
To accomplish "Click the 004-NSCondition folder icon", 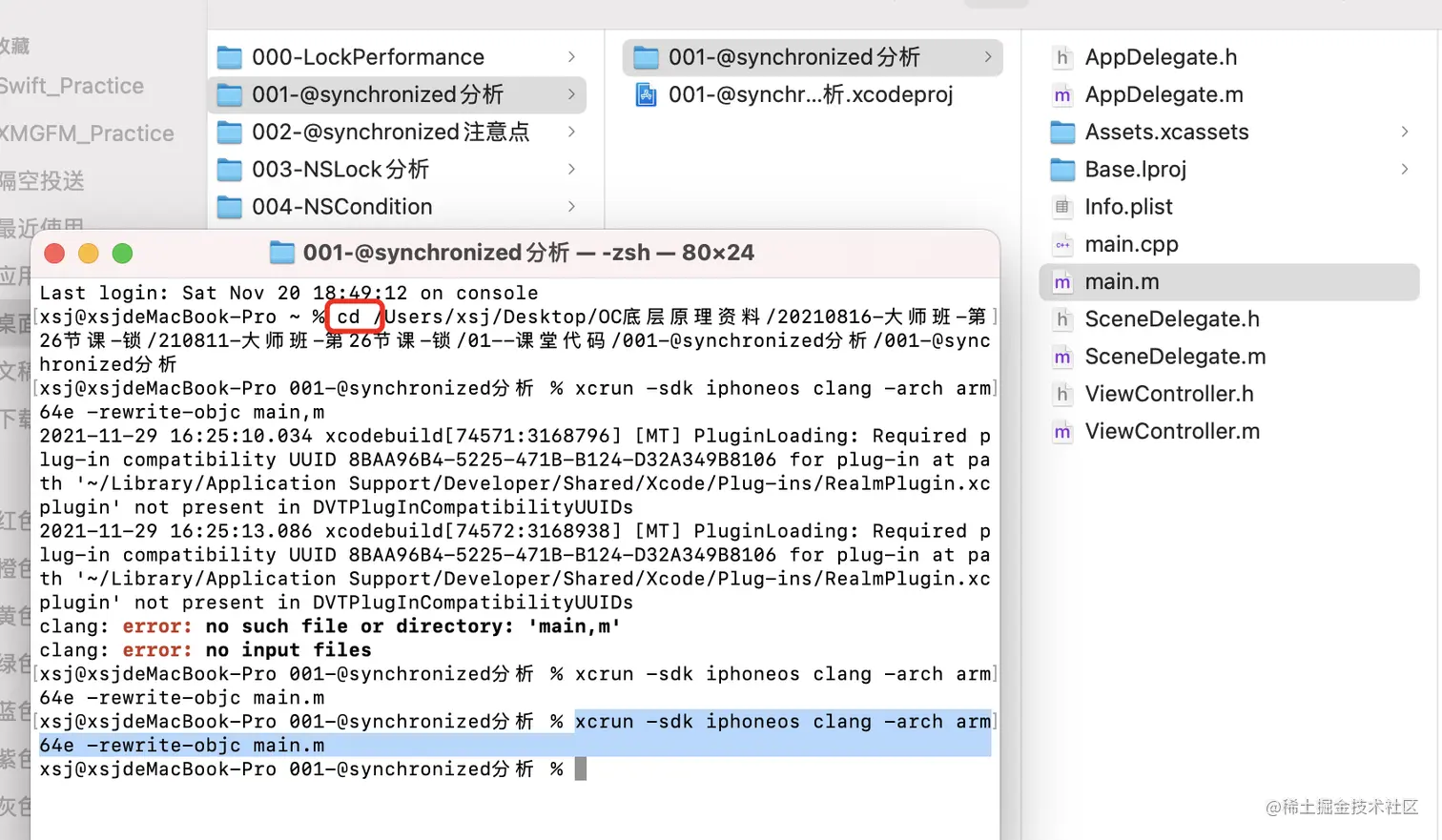I will point(229,207).
